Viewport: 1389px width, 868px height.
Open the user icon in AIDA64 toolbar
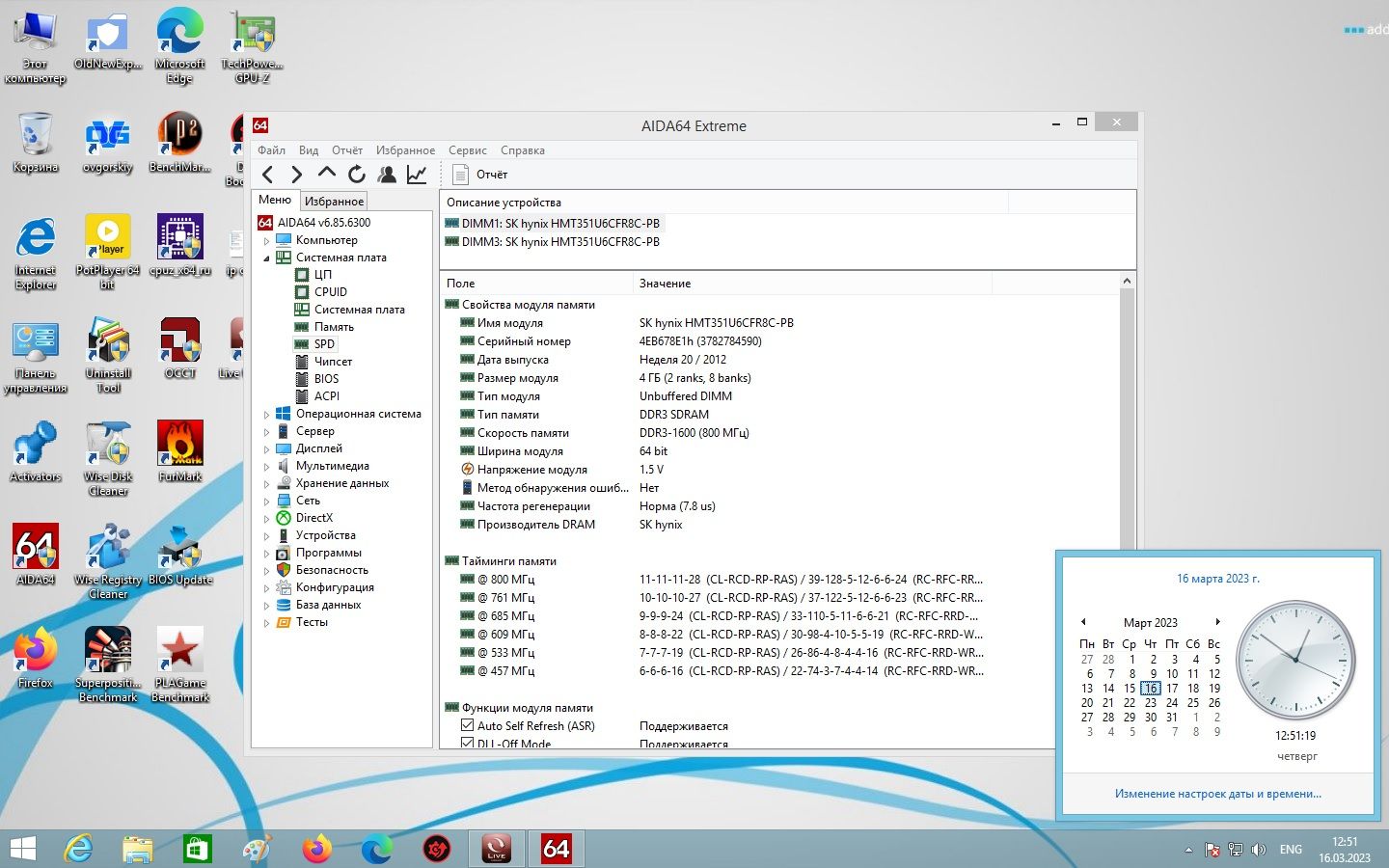[387, 175]
